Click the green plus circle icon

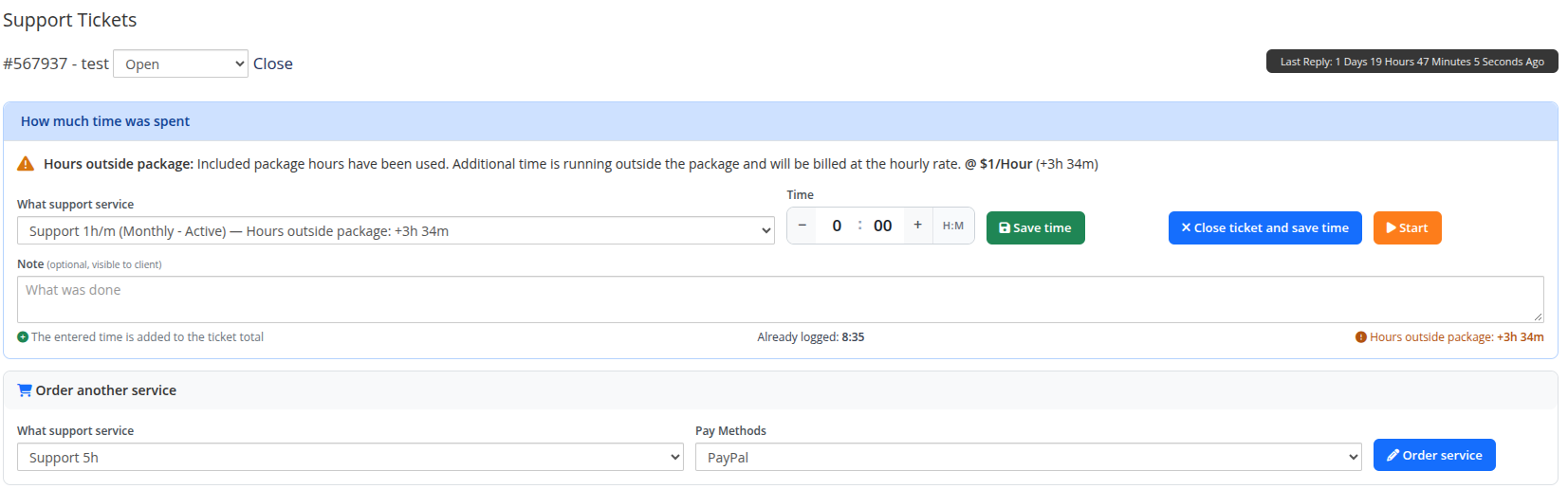pyautogui.click(x=23, y=337)
